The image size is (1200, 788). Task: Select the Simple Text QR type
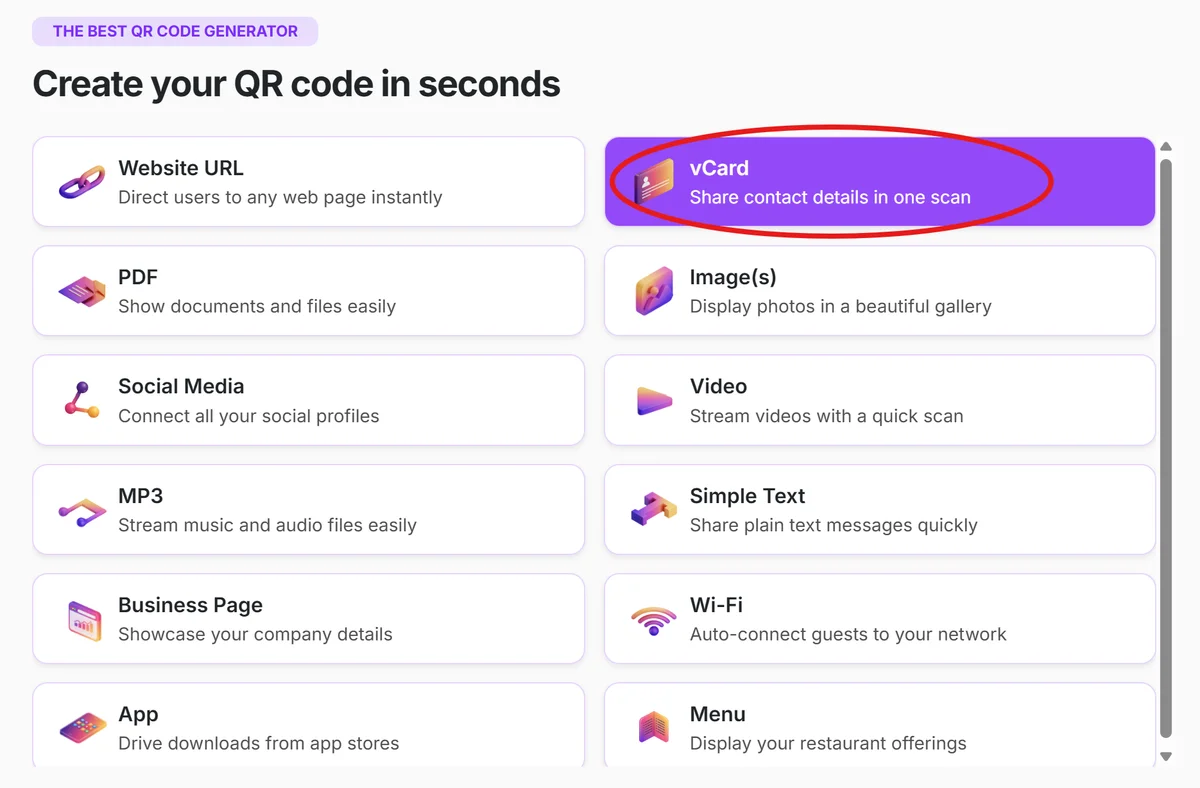tap(879, 509)
